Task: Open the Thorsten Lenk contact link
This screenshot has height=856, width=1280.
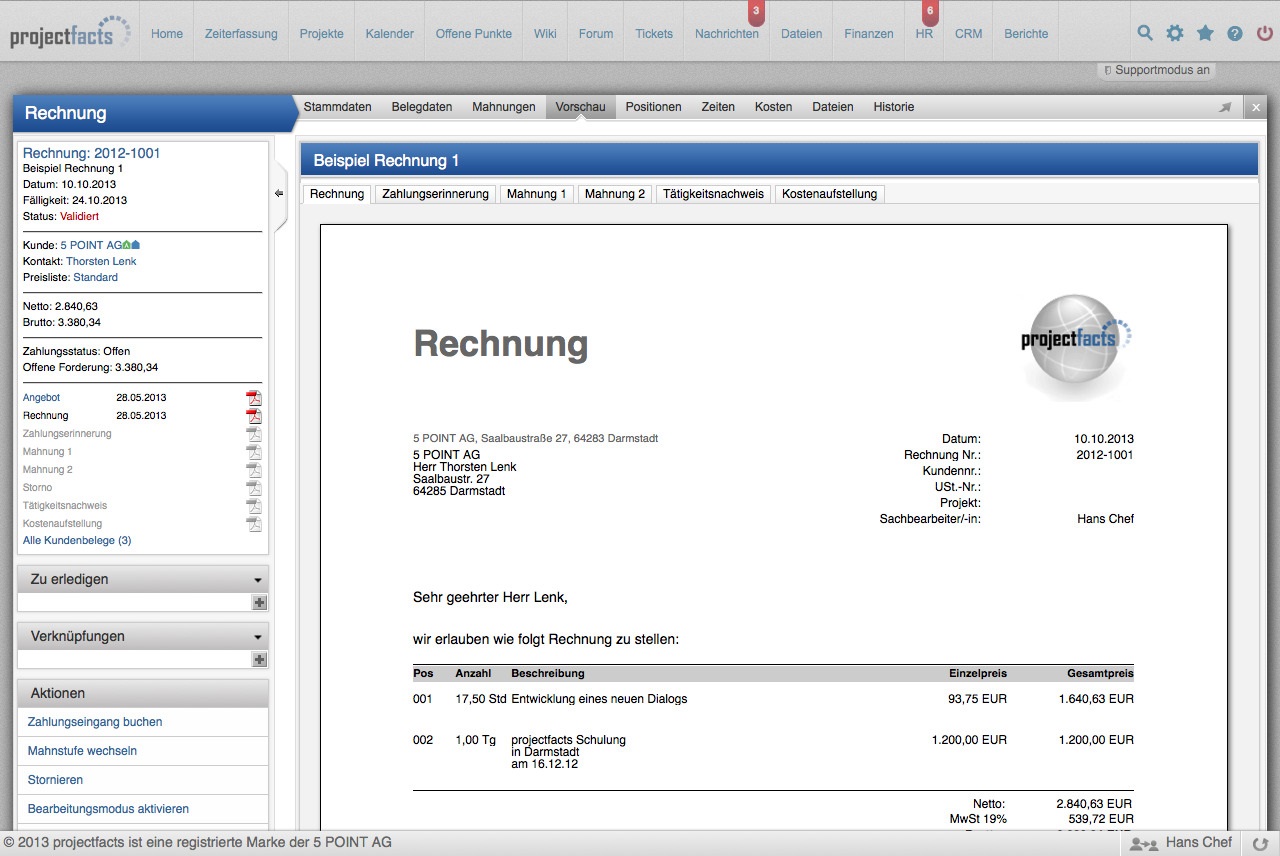Action: pos(101,261)
